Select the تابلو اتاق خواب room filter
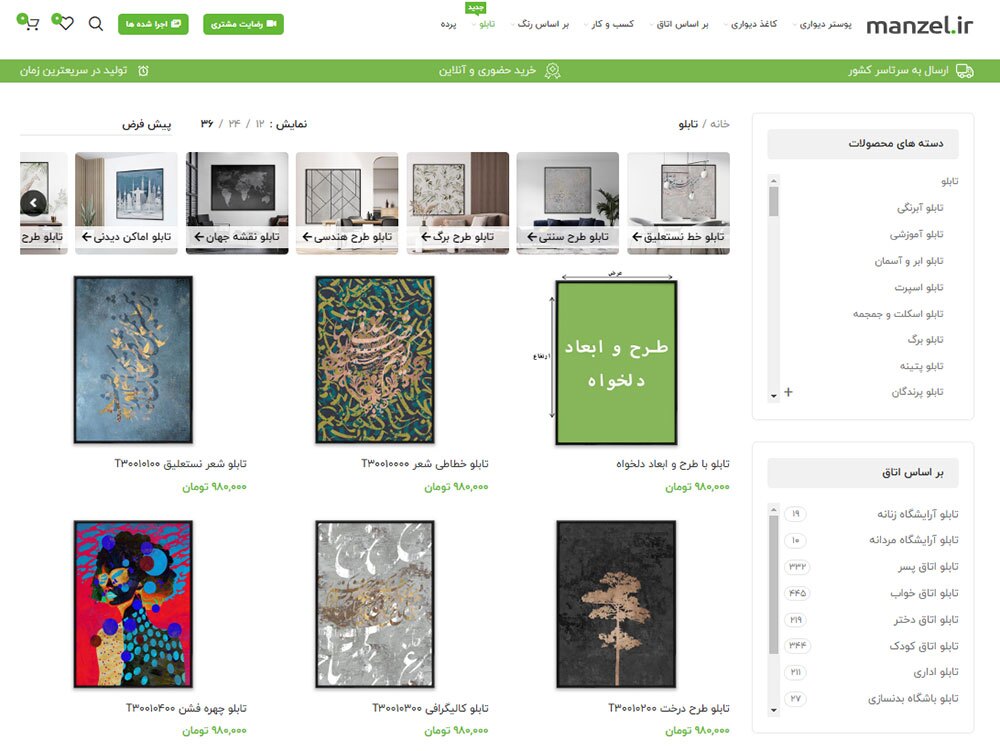 click(x=924, y=594)
